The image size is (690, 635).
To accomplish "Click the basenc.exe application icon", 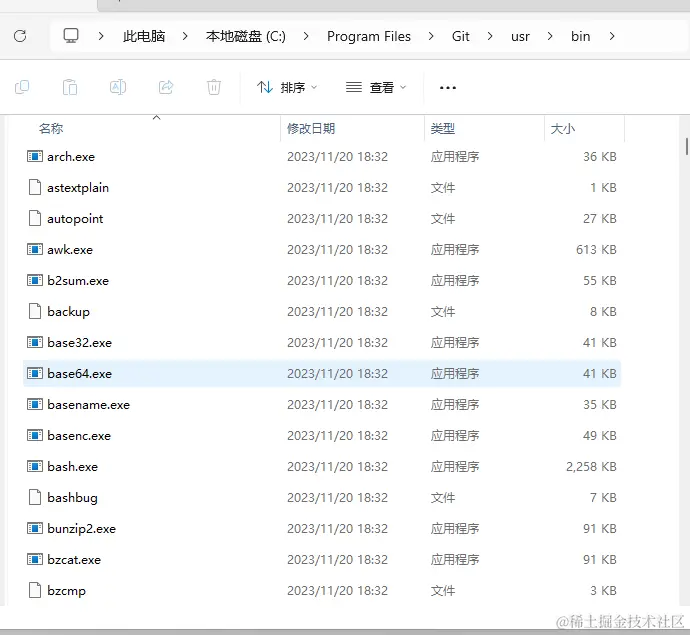I will coord(35,435).
